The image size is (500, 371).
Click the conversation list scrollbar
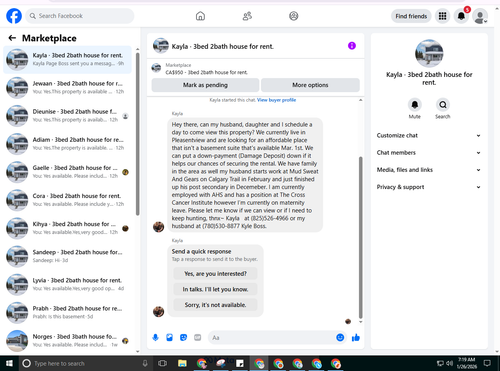138,133
